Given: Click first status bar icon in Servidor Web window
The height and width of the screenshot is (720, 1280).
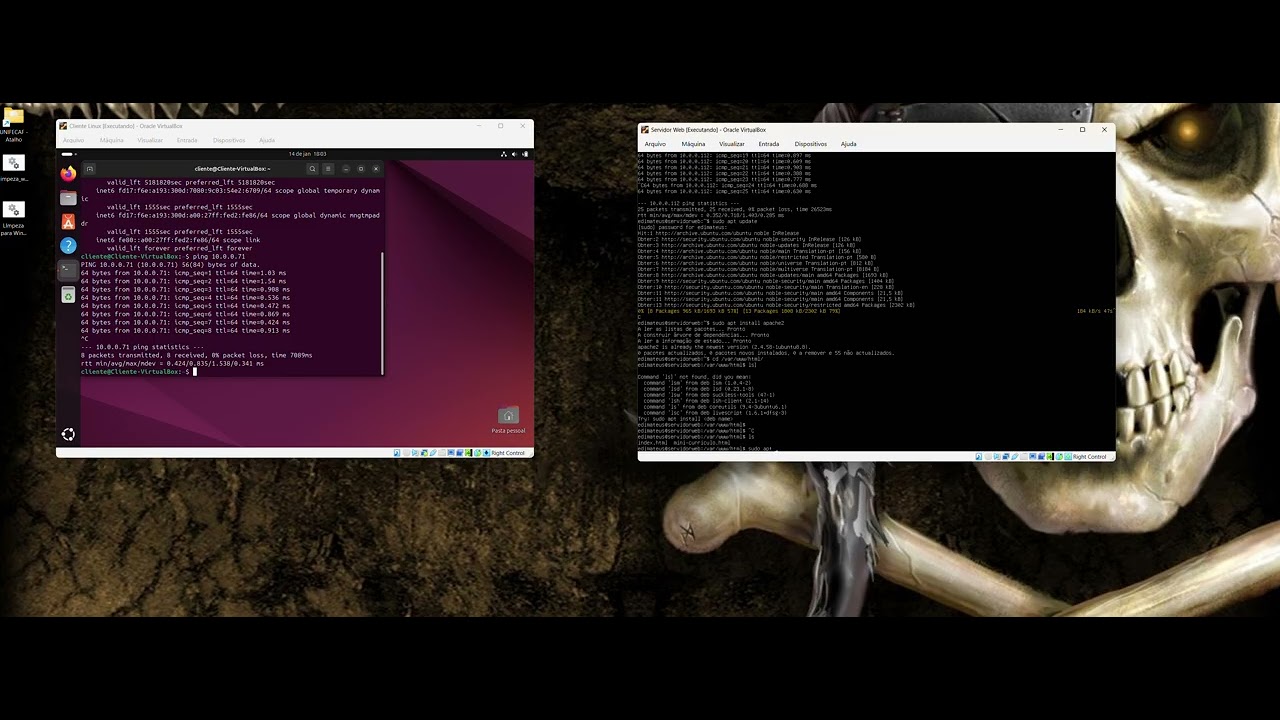Looking at the screenshot, I should click(978, 457).
